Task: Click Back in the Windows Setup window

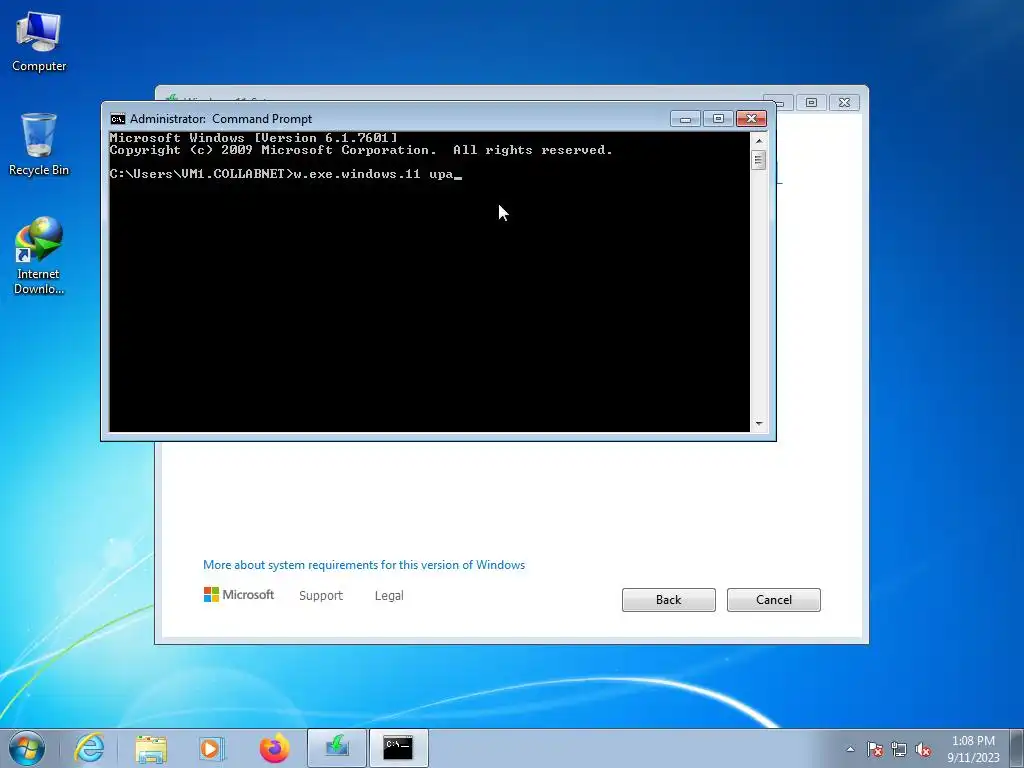Action: pyautogui.click(x=669, y=600)
